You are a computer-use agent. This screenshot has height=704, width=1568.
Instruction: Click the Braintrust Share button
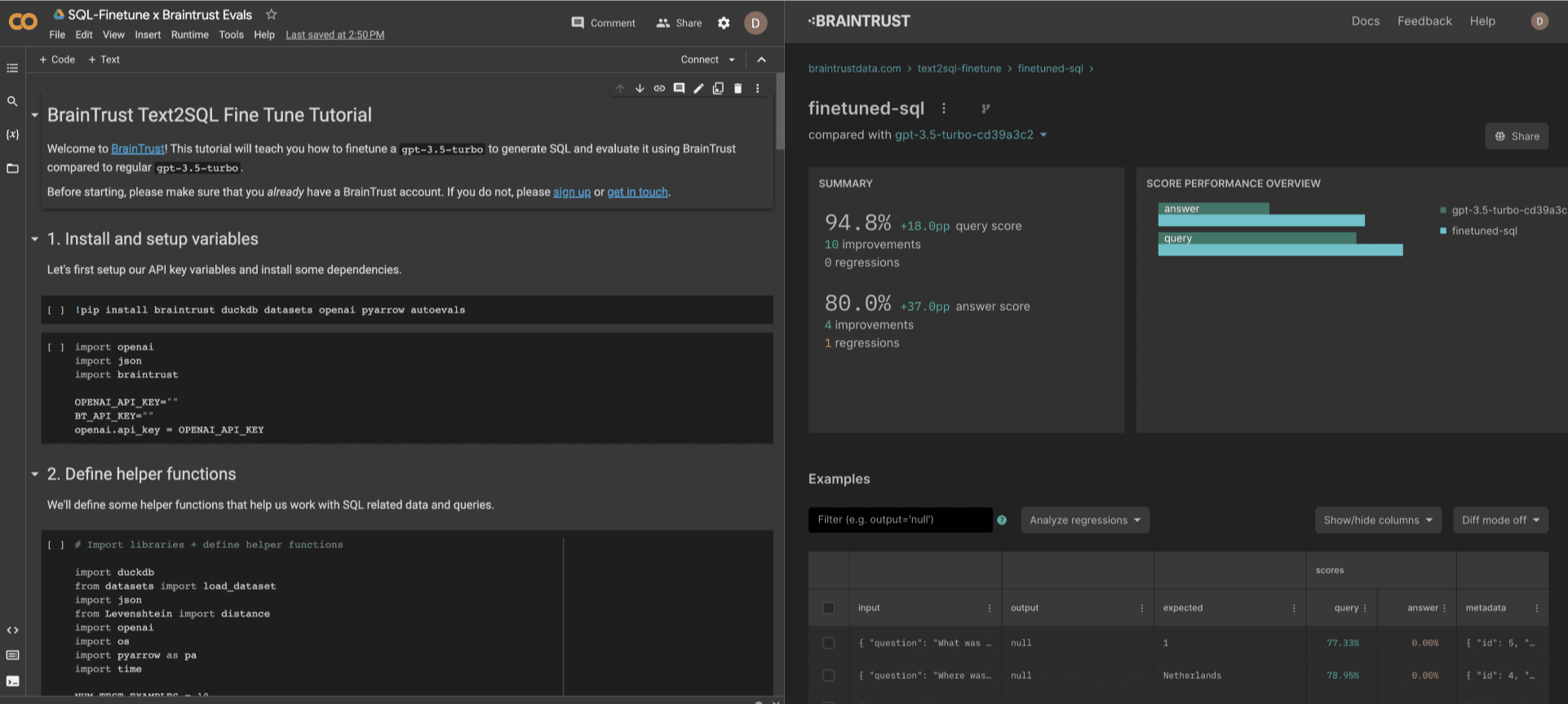[x=1516, y=136]
